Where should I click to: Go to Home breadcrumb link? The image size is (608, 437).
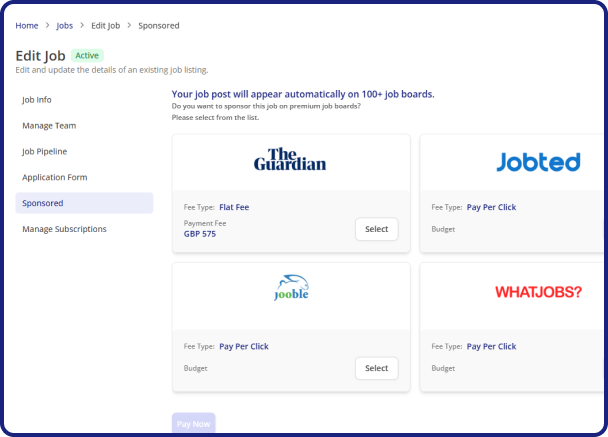[x=27, y=26]
